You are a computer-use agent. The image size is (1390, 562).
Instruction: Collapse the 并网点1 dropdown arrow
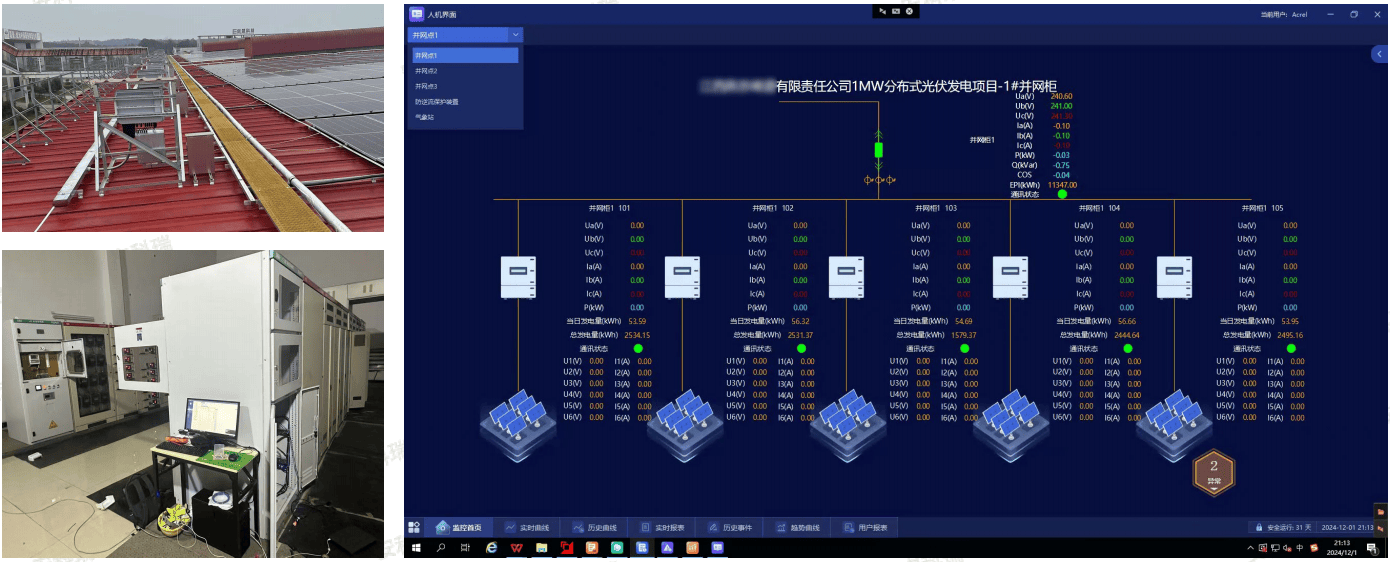tap(516, 35)
